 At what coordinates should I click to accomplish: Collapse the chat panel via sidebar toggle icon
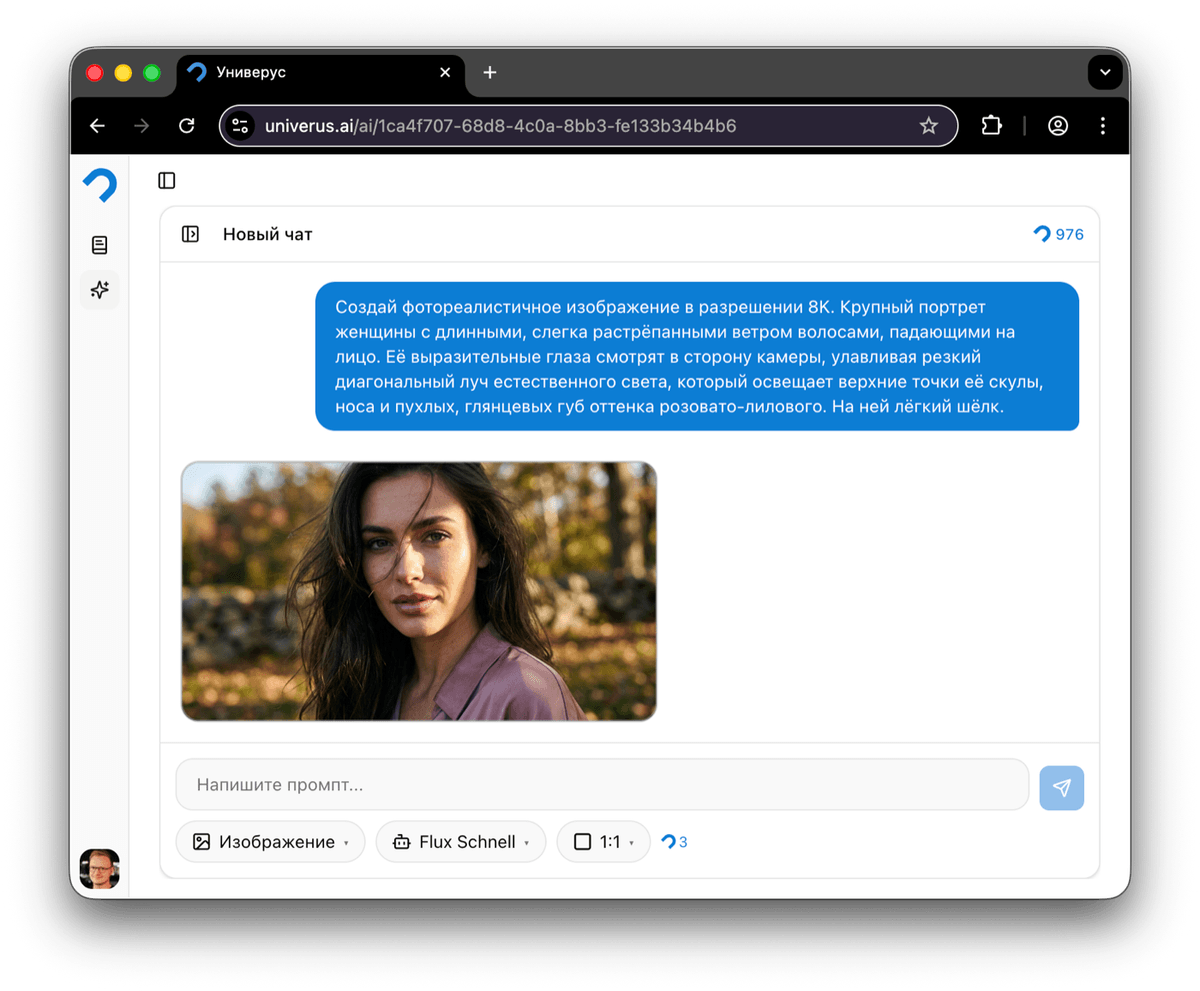tap(166, 180)
